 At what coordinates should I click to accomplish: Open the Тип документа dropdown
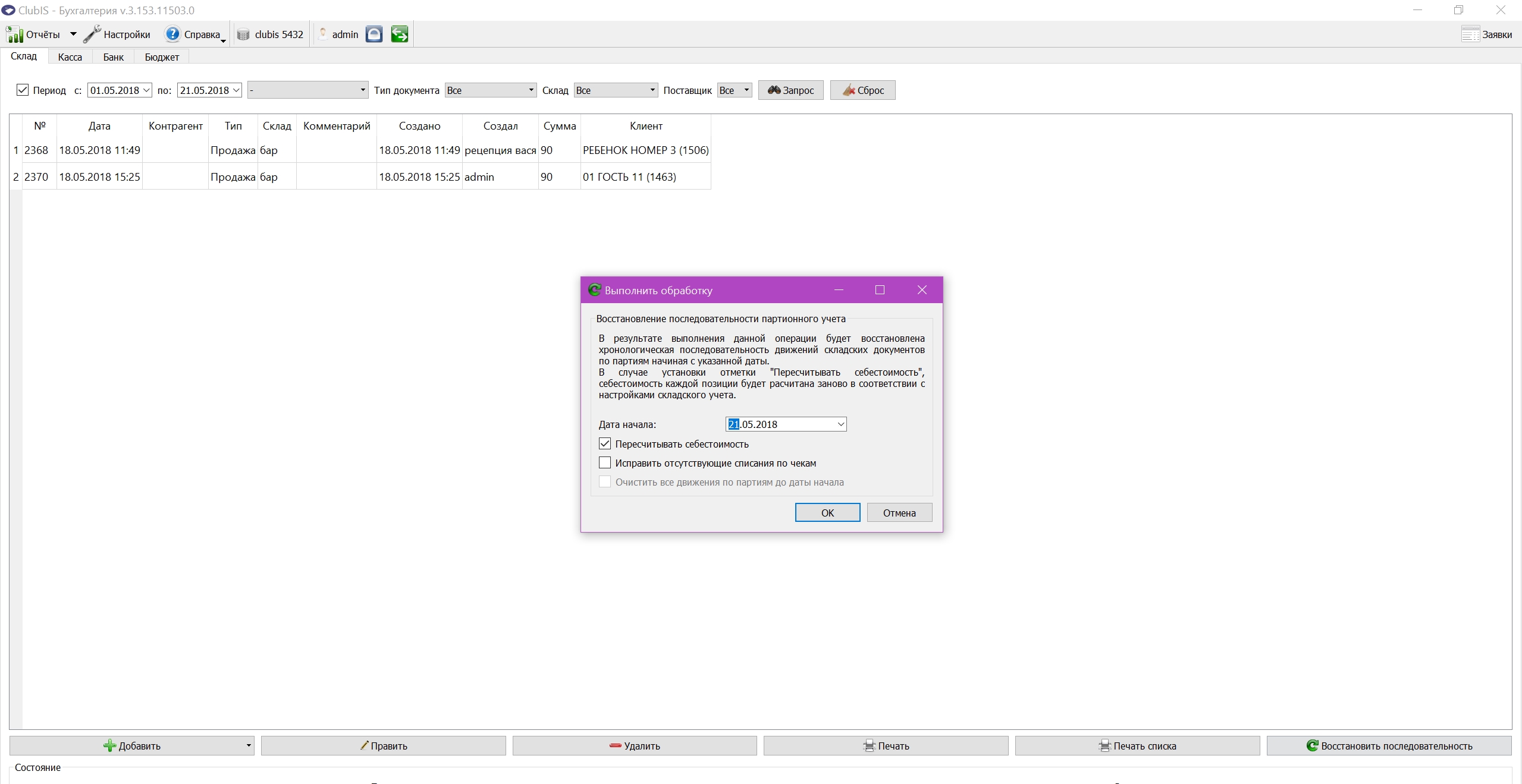(x=491, y=90)
